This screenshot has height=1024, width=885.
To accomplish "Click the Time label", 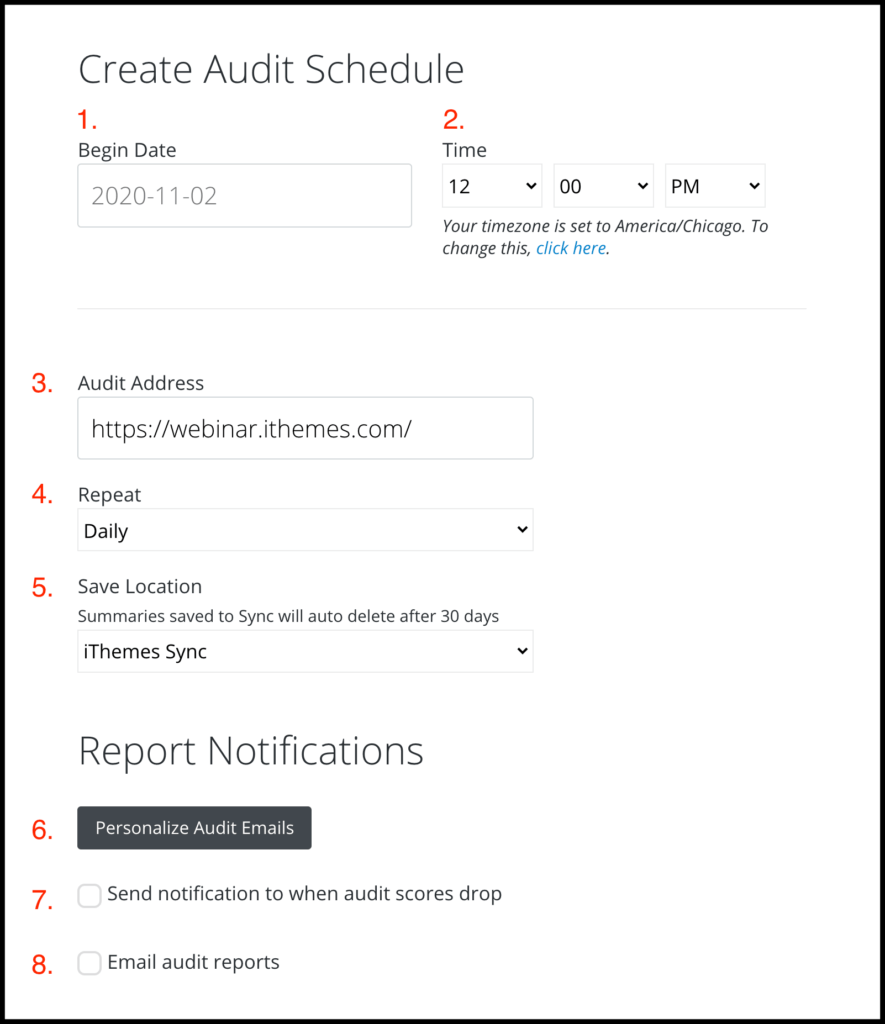I will tap(464, 150).
